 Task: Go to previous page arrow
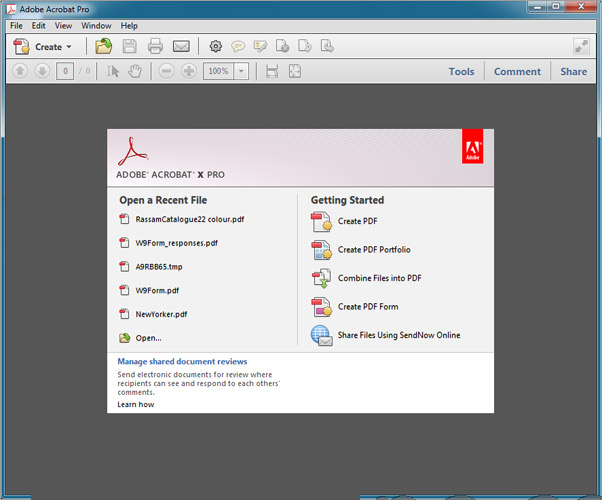pos(20,71)
